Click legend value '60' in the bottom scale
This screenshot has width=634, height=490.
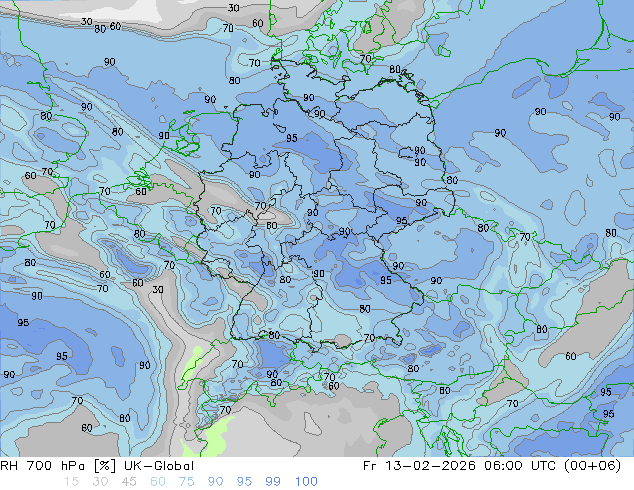click(158, 482)
